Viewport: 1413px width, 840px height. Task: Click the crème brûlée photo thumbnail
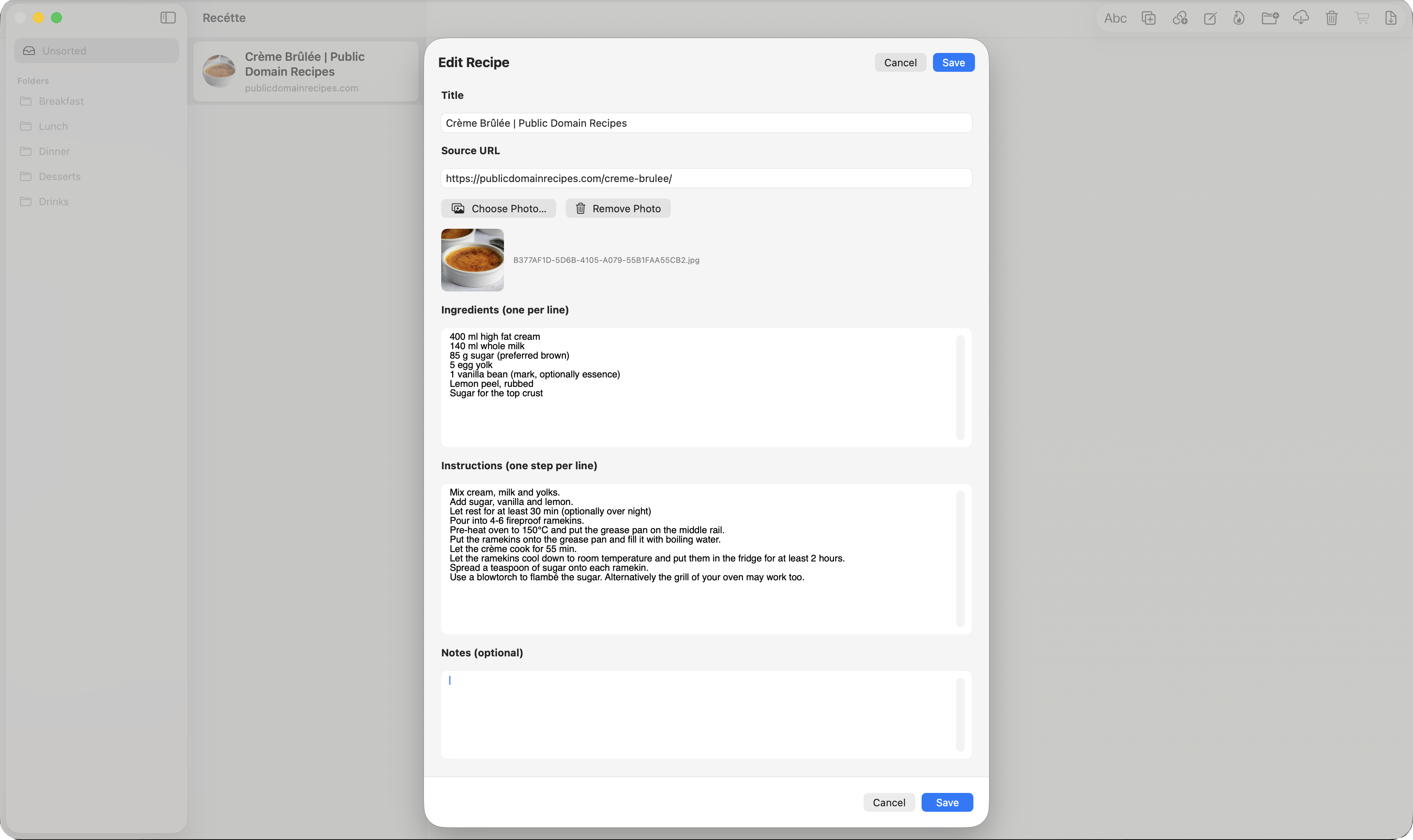click(x=472, y=260)
